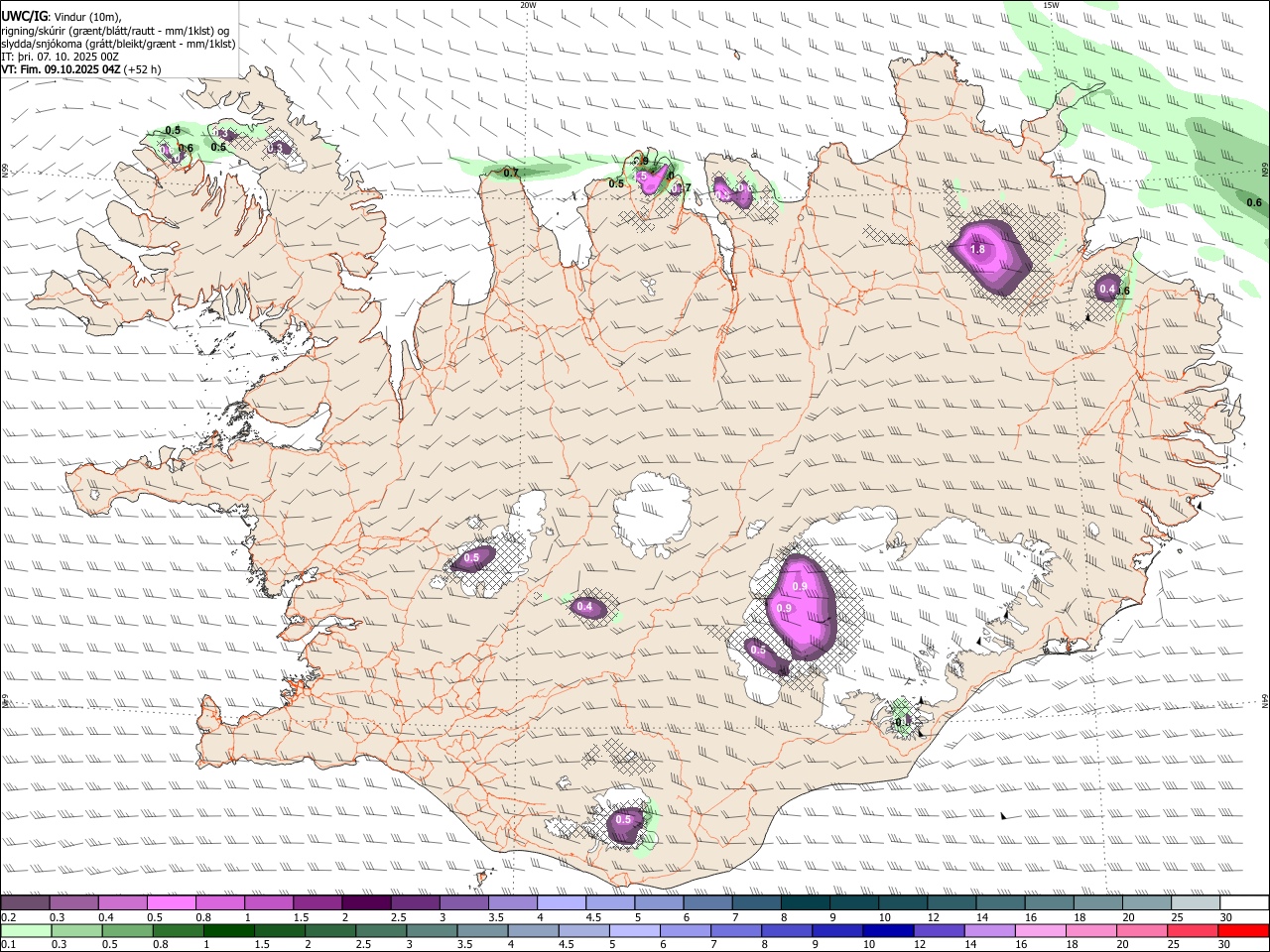Screen dimensions: 1270x952
Task: Click the 1.8 snowfall value in the northeast
Action: [x=977, y=250]
